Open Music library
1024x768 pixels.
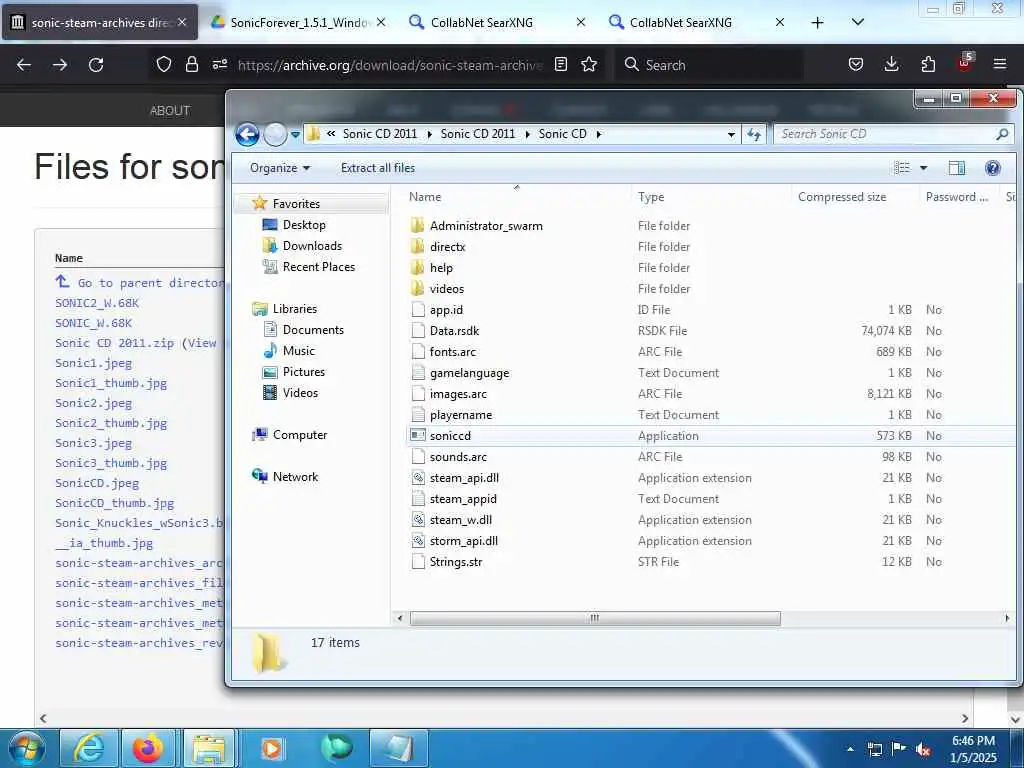click(298, 351)
